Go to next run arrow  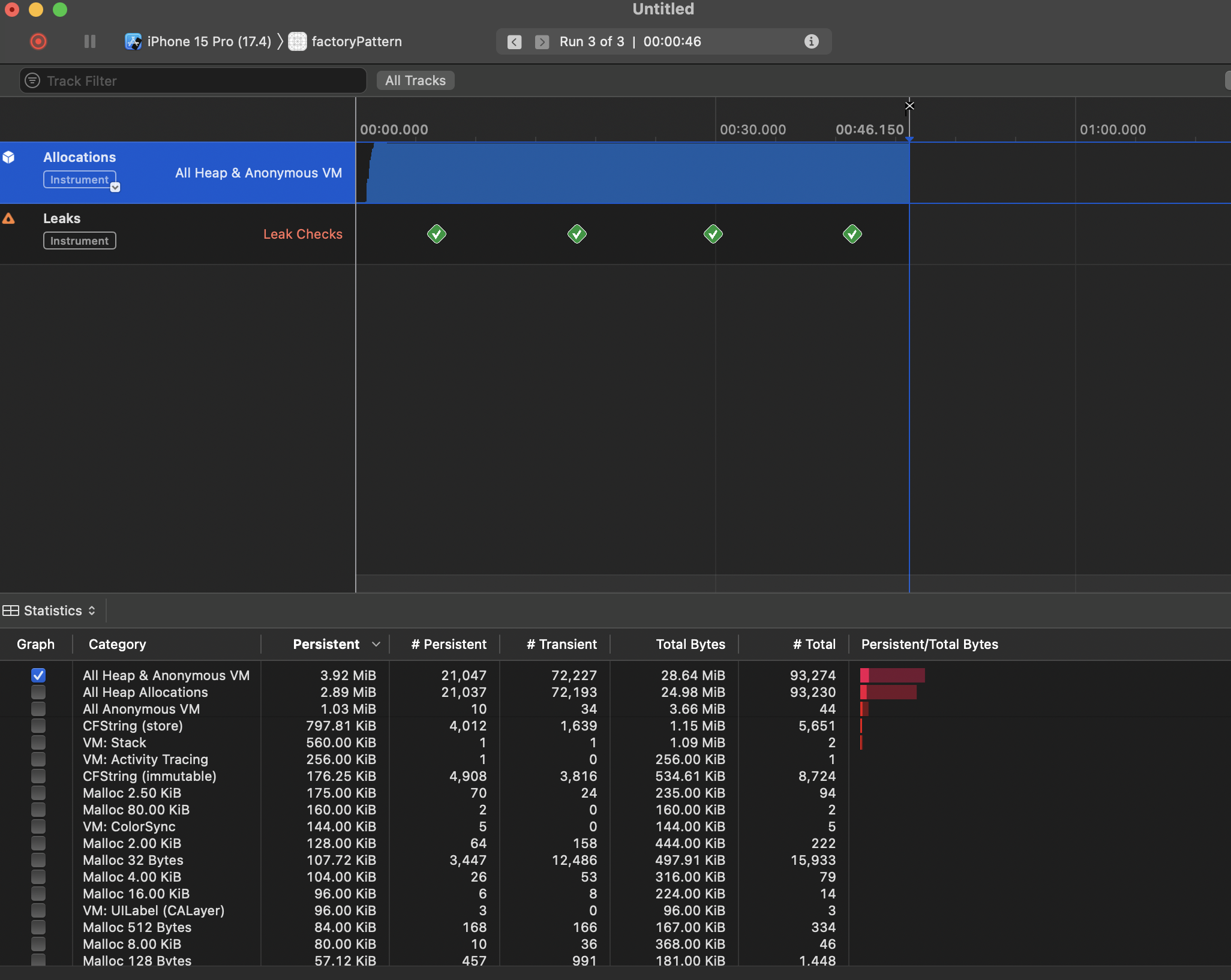(542, 42)
